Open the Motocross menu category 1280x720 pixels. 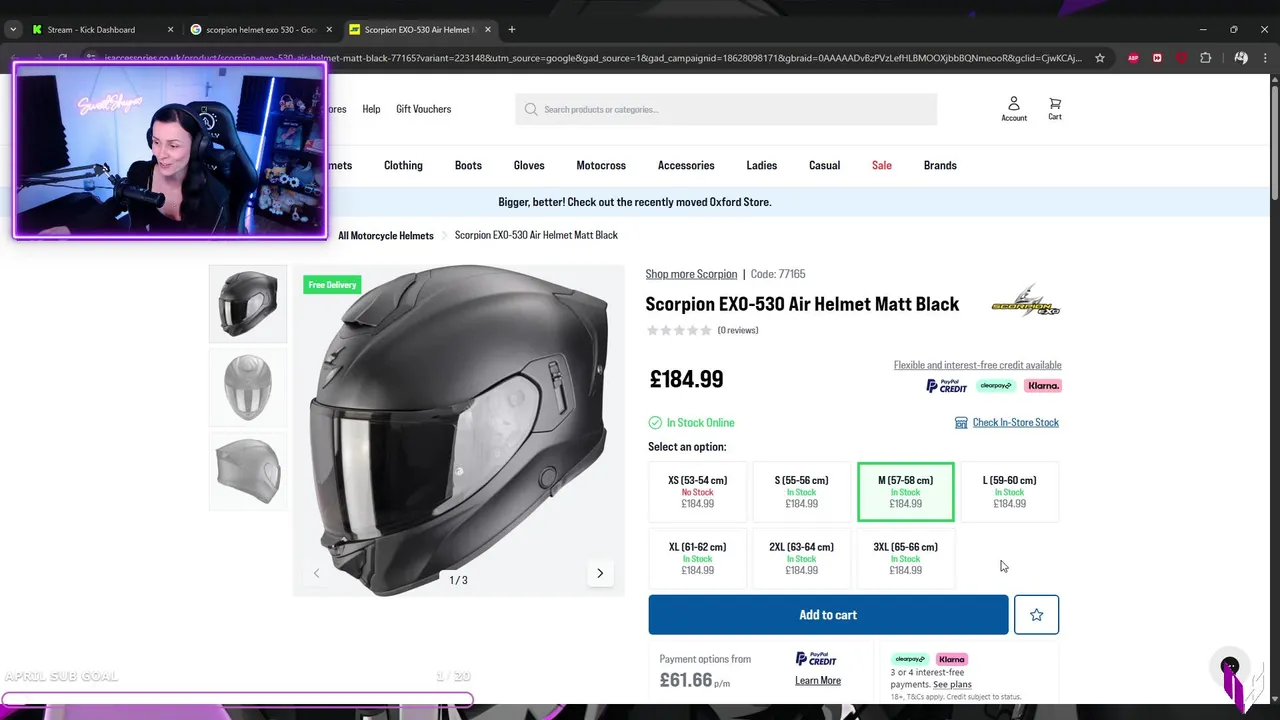(x=601, y=165)
